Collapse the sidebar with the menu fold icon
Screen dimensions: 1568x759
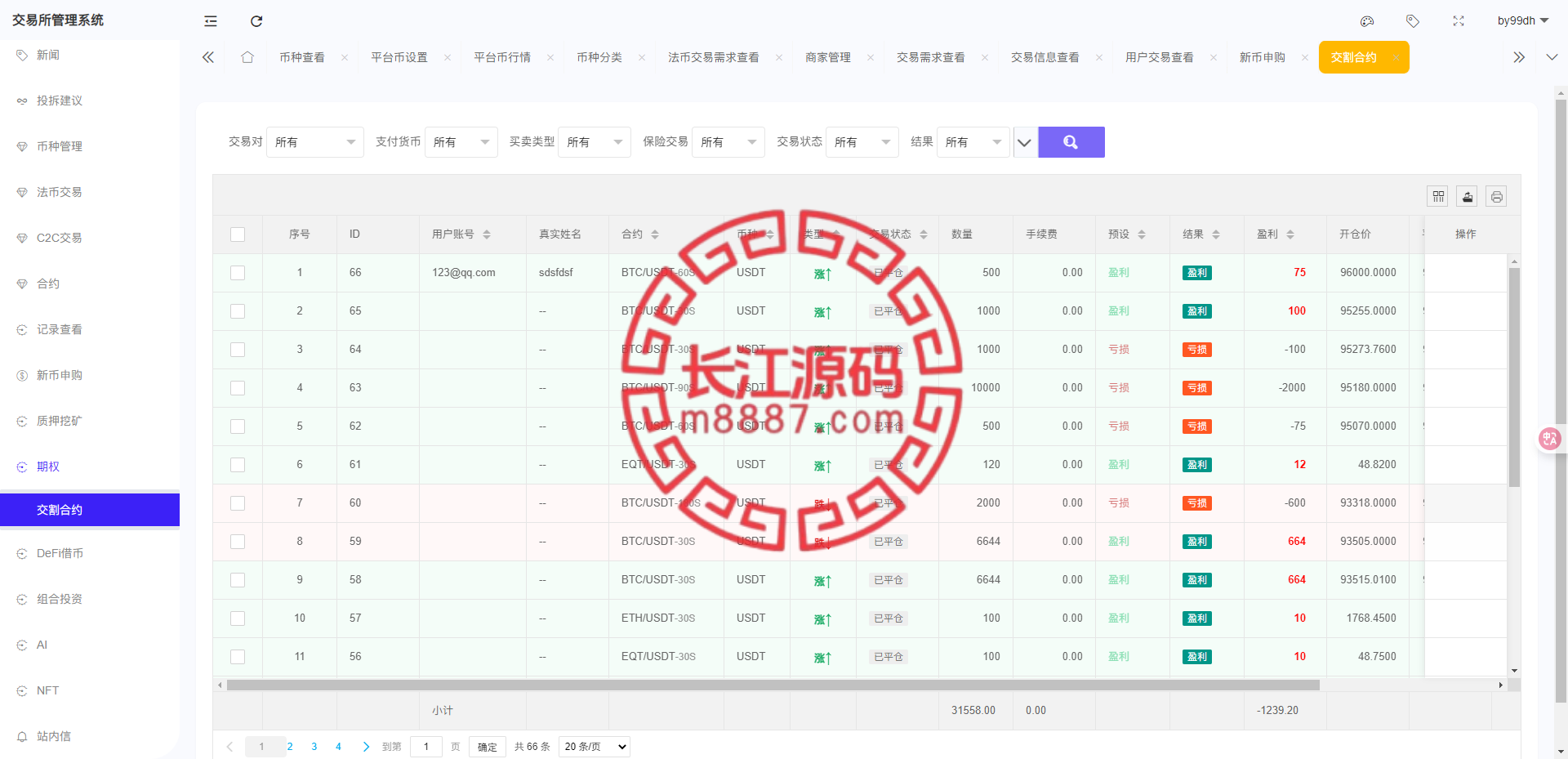211,21
